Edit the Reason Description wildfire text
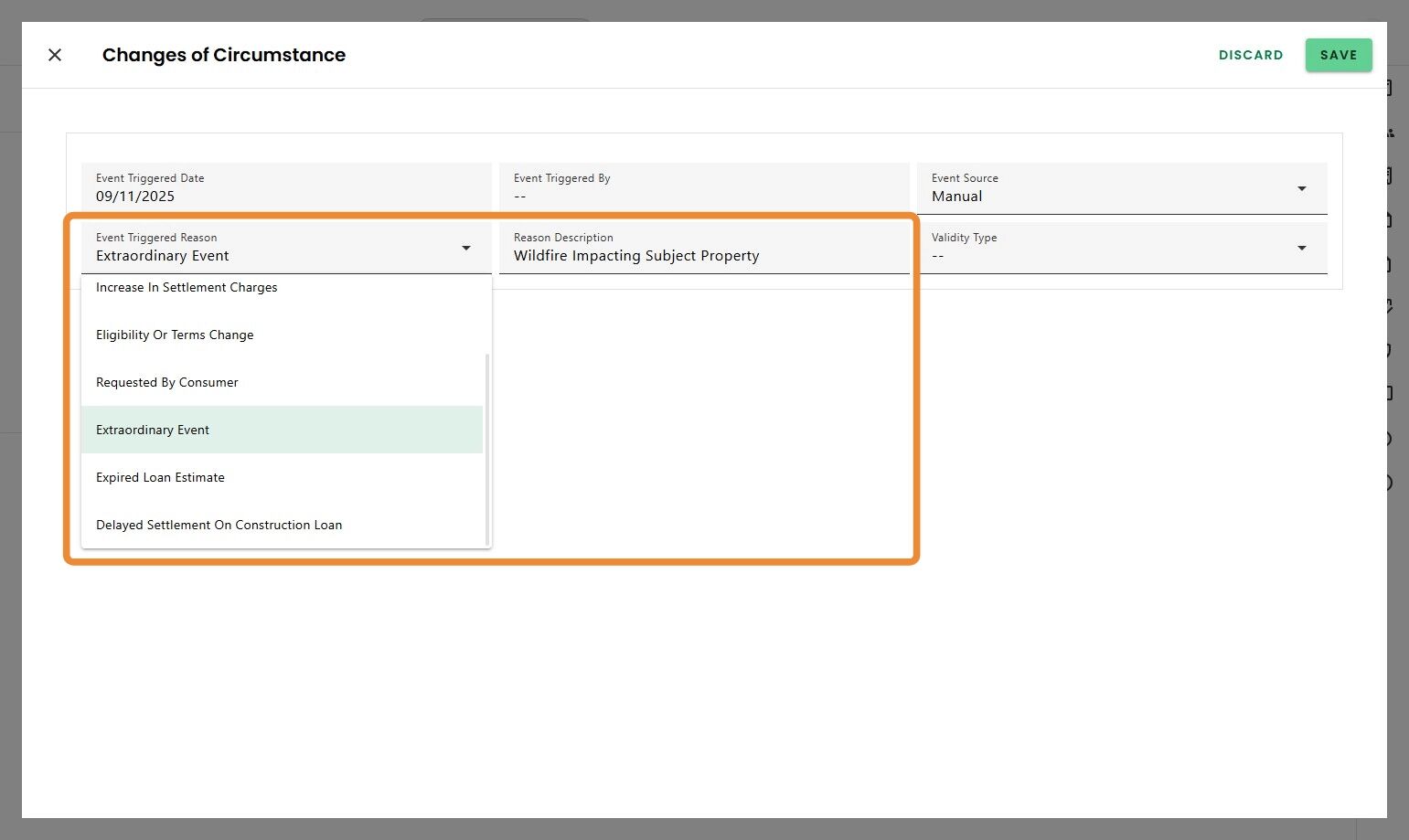Screen dimensions: 1409x840 (636, 256)
